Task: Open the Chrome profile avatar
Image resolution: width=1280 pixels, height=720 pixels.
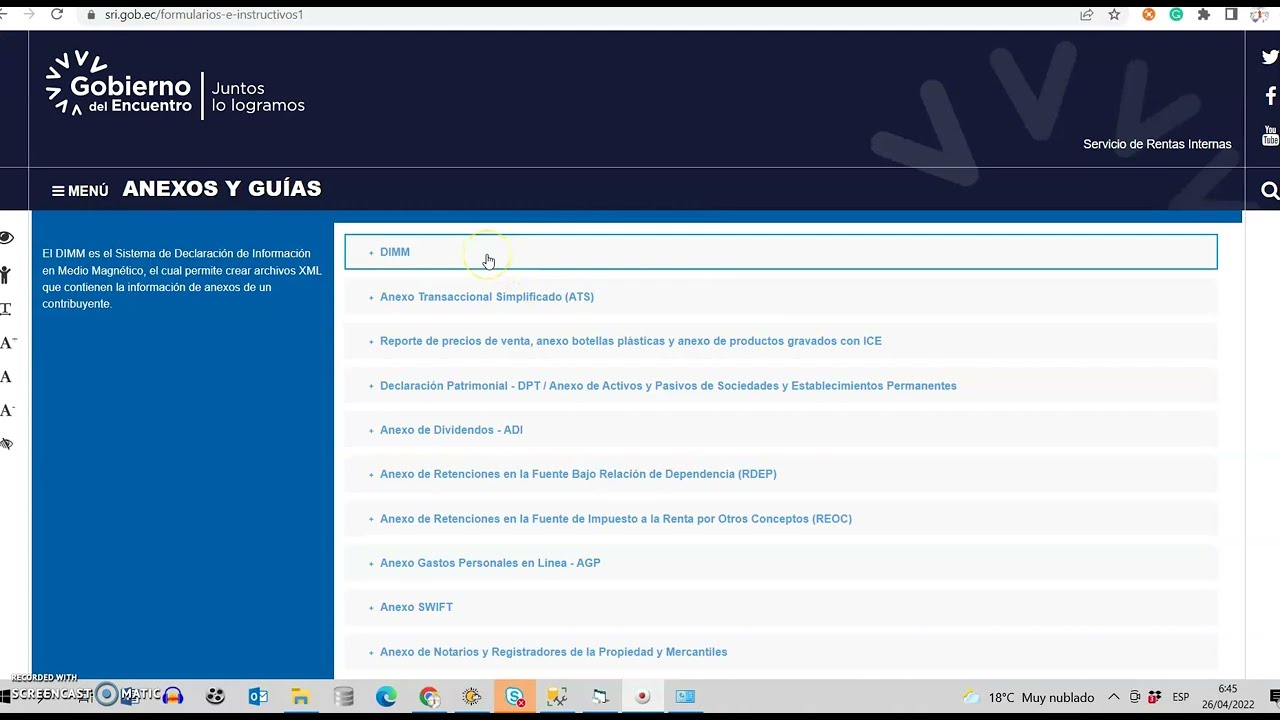Action: (x=1259, y=15)
